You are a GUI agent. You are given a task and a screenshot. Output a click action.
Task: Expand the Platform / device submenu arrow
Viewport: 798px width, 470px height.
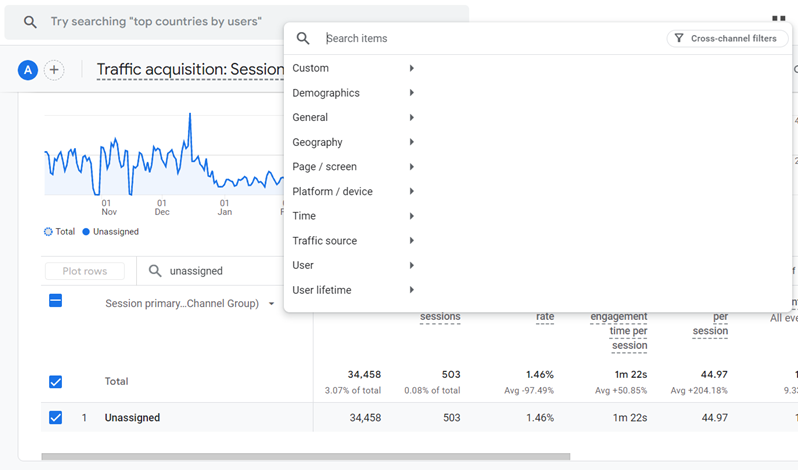click(x=411, y=191)
